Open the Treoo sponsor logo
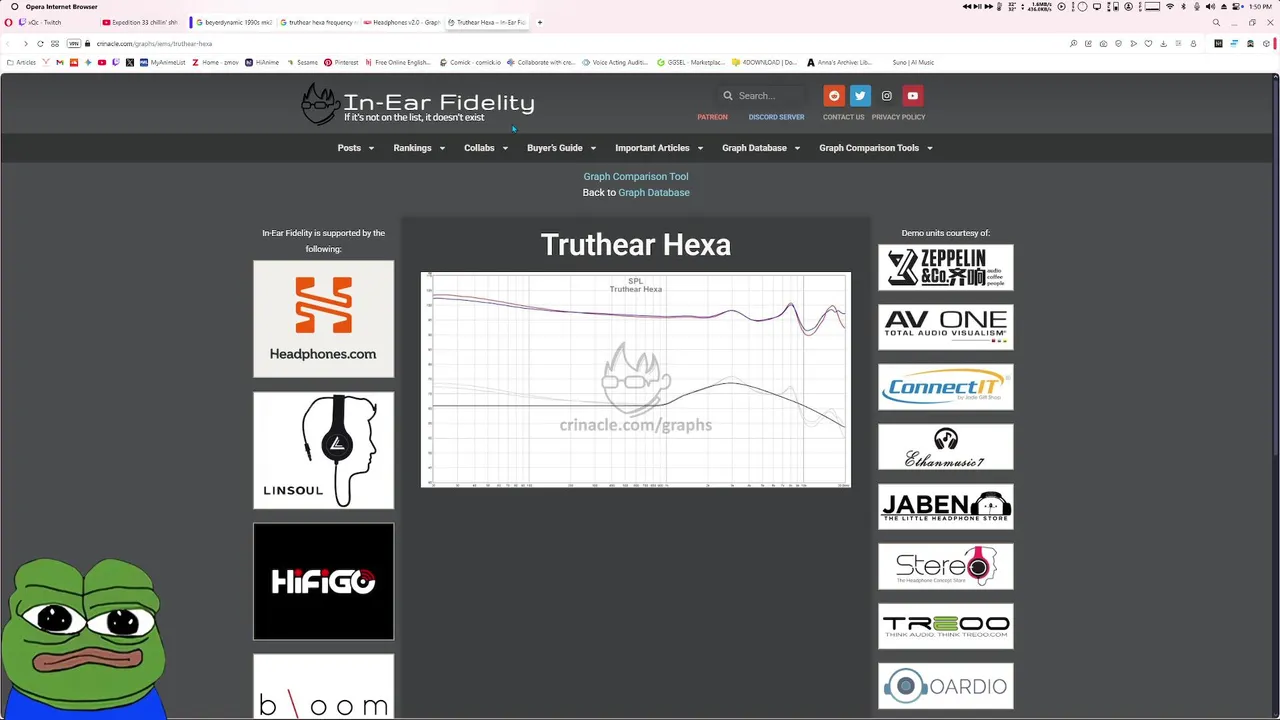The width and height of the screenshot is (1280, 720). [945, 626]
